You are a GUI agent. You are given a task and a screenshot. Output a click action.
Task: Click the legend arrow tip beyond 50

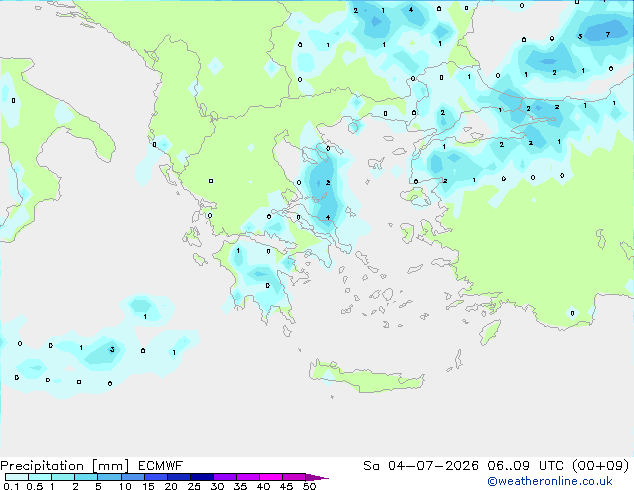click(x=317, y=477)
